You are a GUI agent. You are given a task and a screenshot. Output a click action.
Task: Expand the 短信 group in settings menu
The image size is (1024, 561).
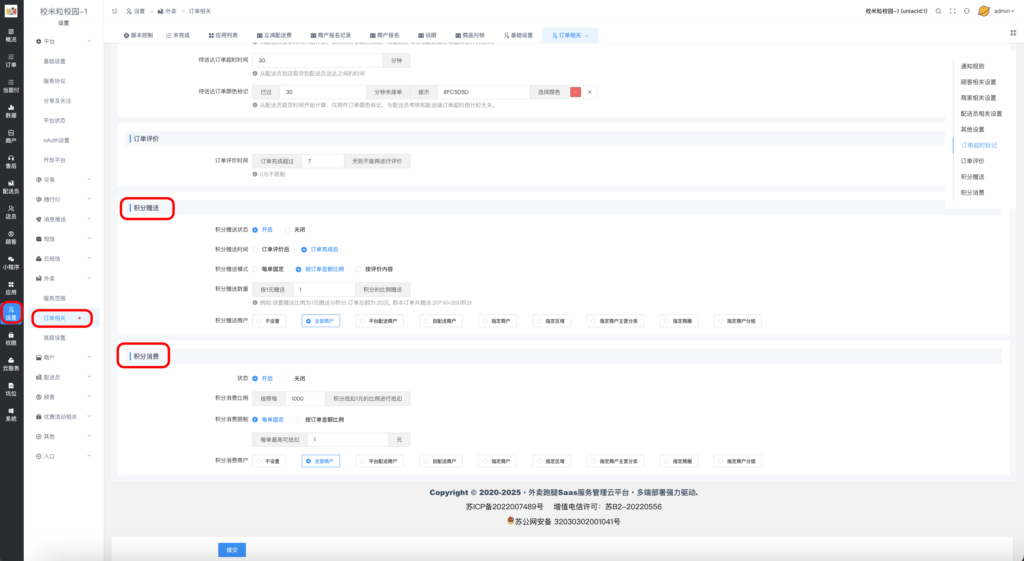tap(63, 239)
